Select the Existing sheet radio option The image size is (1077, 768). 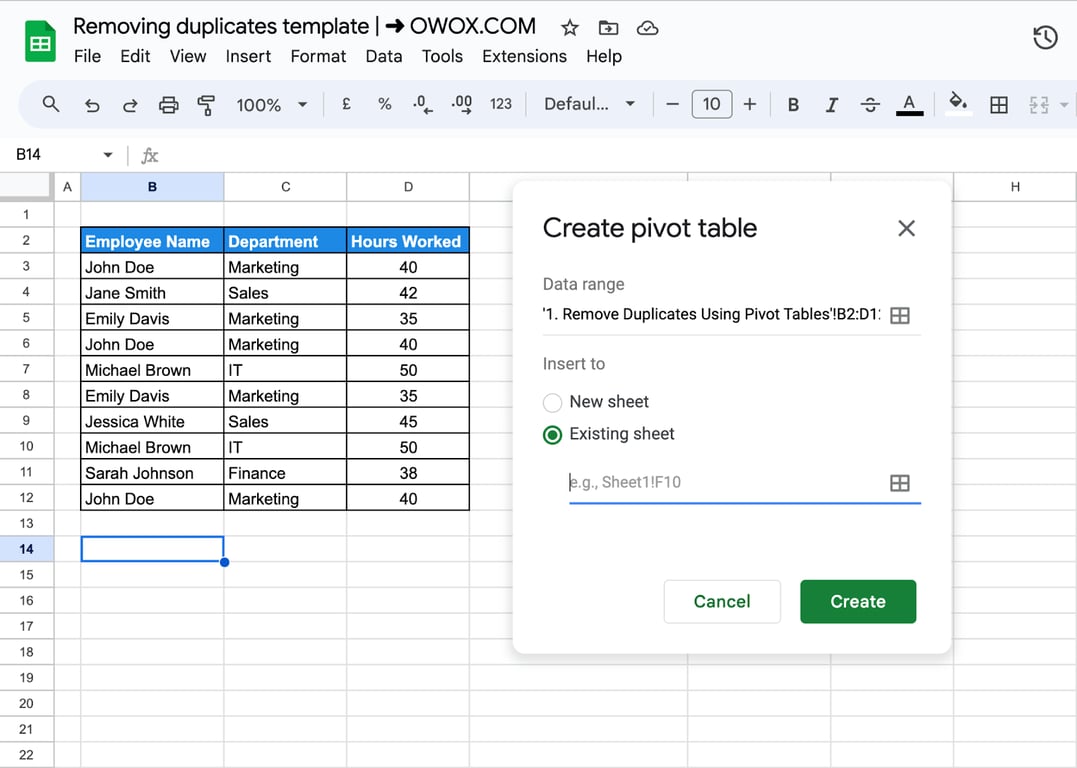552,435
